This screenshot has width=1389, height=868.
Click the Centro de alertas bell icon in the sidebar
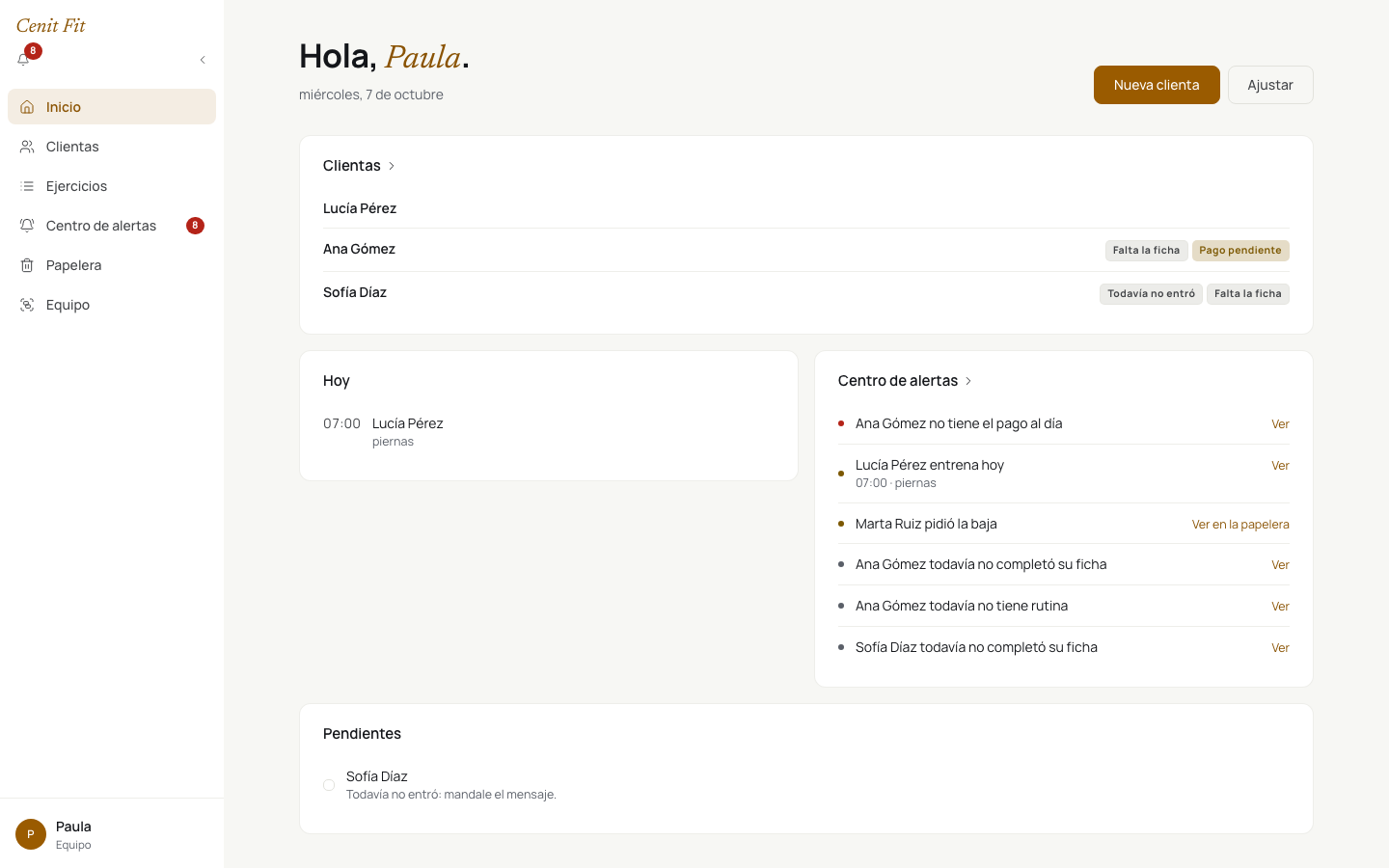(27, 226)
